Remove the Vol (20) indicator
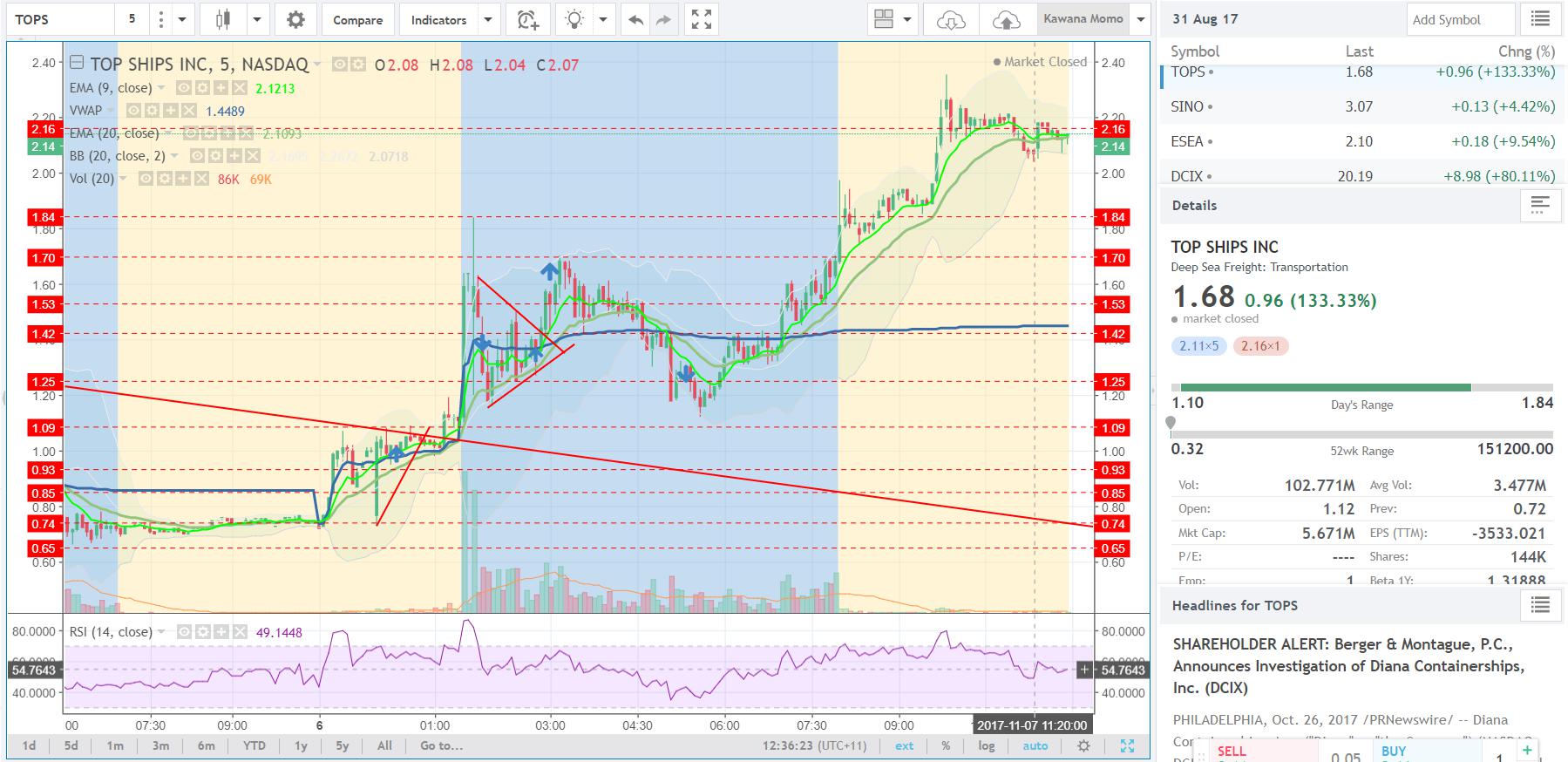Viewport: 1568px width, 762px height. pyautogui.click(x=201, y=179)
